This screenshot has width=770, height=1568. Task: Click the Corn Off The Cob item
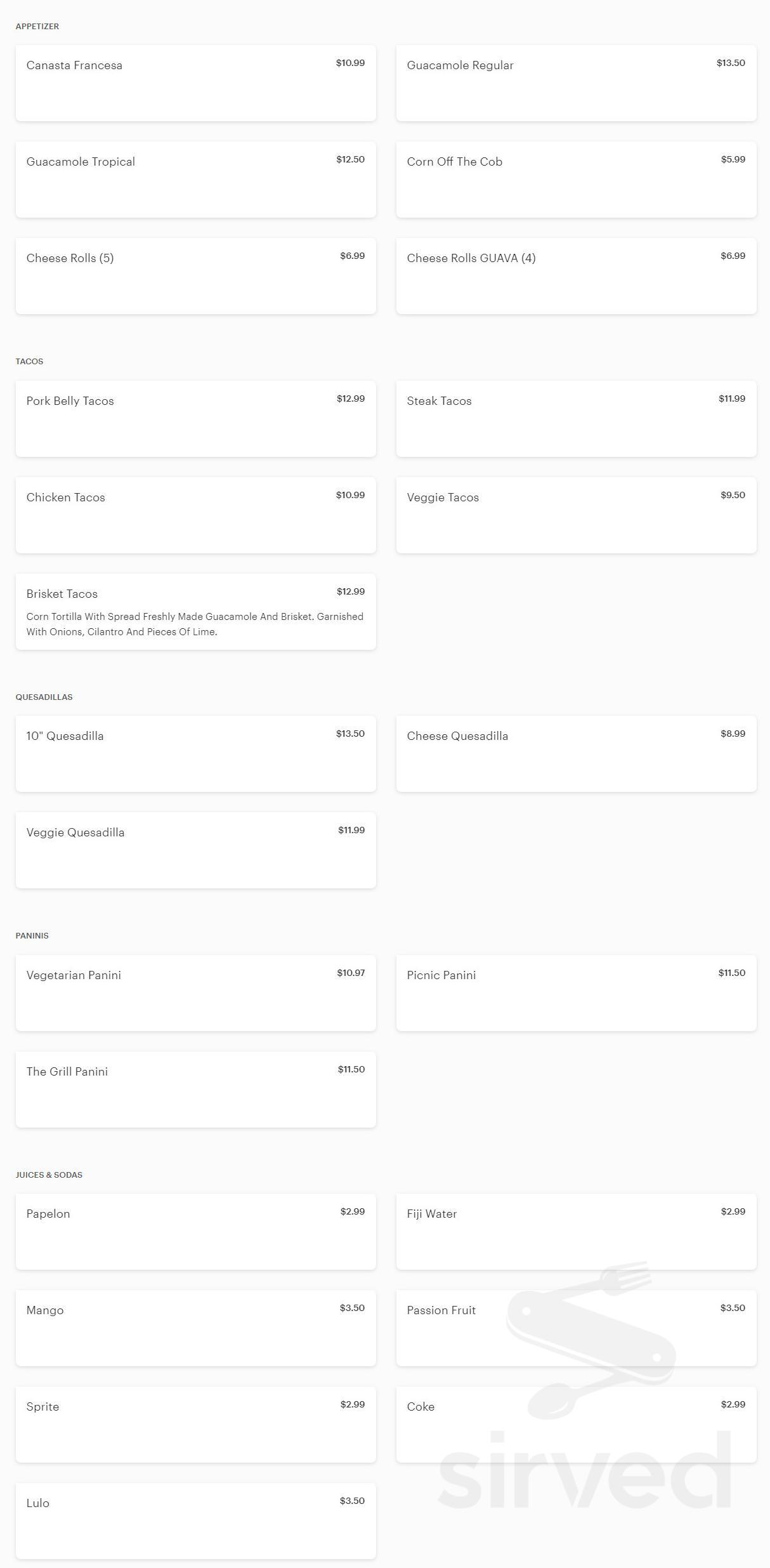(576, 180)
